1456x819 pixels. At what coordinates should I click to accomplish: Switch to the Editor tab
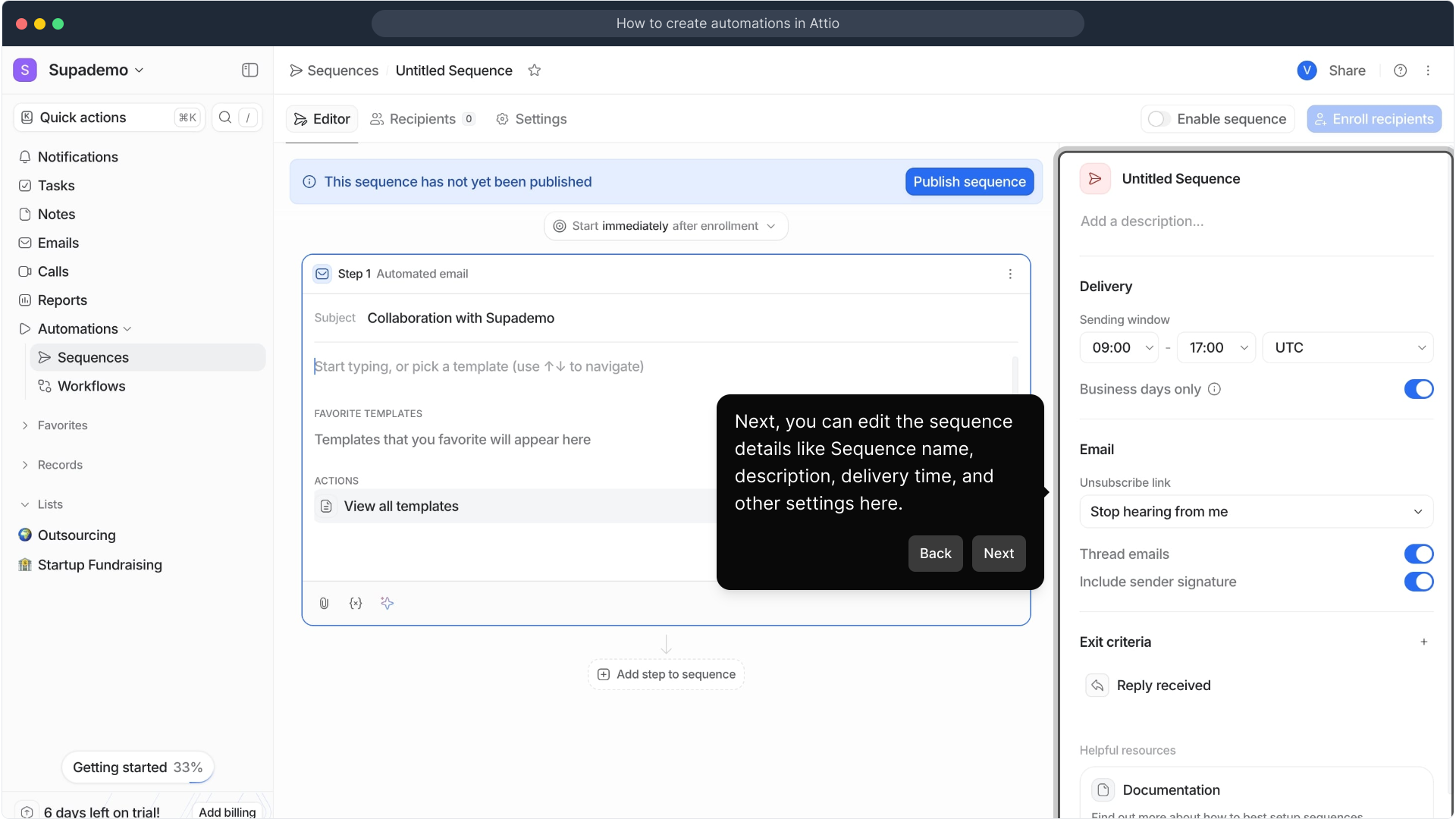[x=322, y=119]
